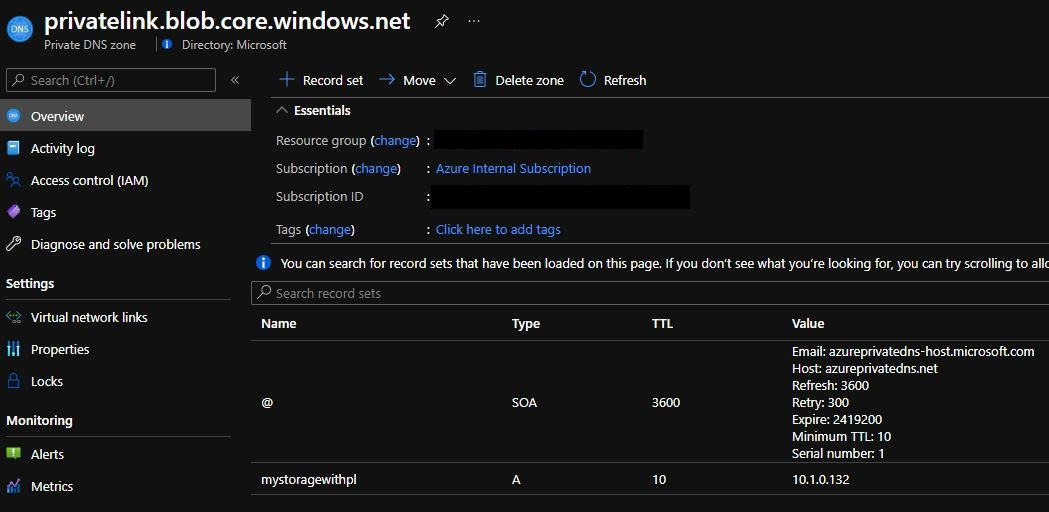Sort records by Name column
The image size is (1049, 512).
click(x=278, y=324)
